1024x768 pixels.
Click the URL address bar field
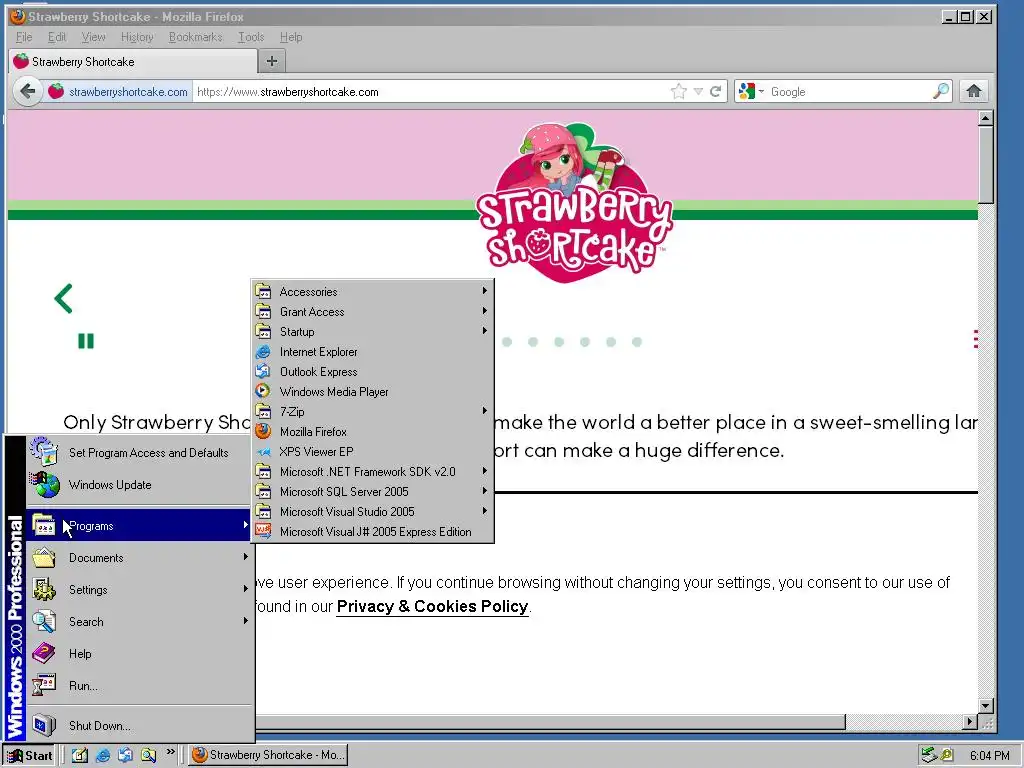tap(431, 91)
